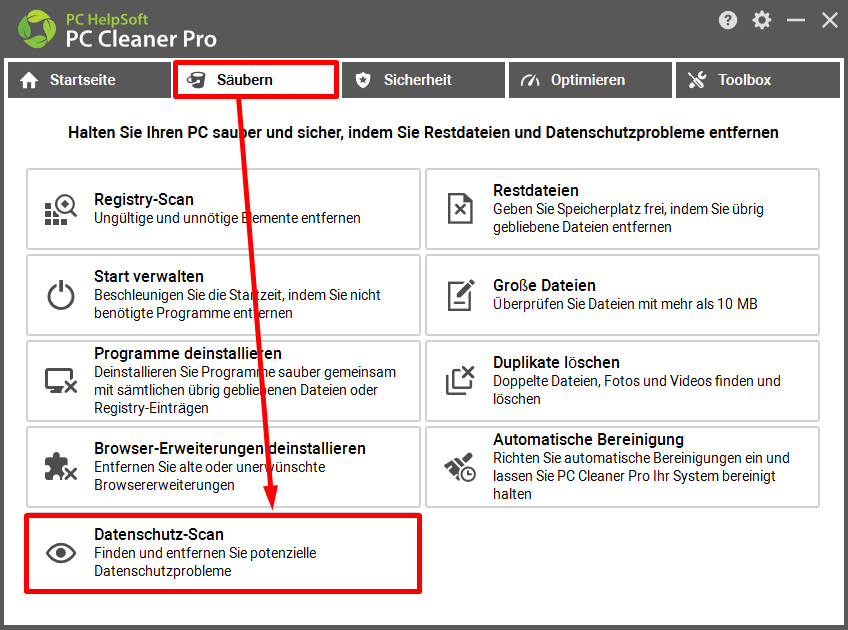The height and width of the screenshot is (630, 848).
Task: Click the Duplikate löschen copy icon
Action: [x=460, y=380]
